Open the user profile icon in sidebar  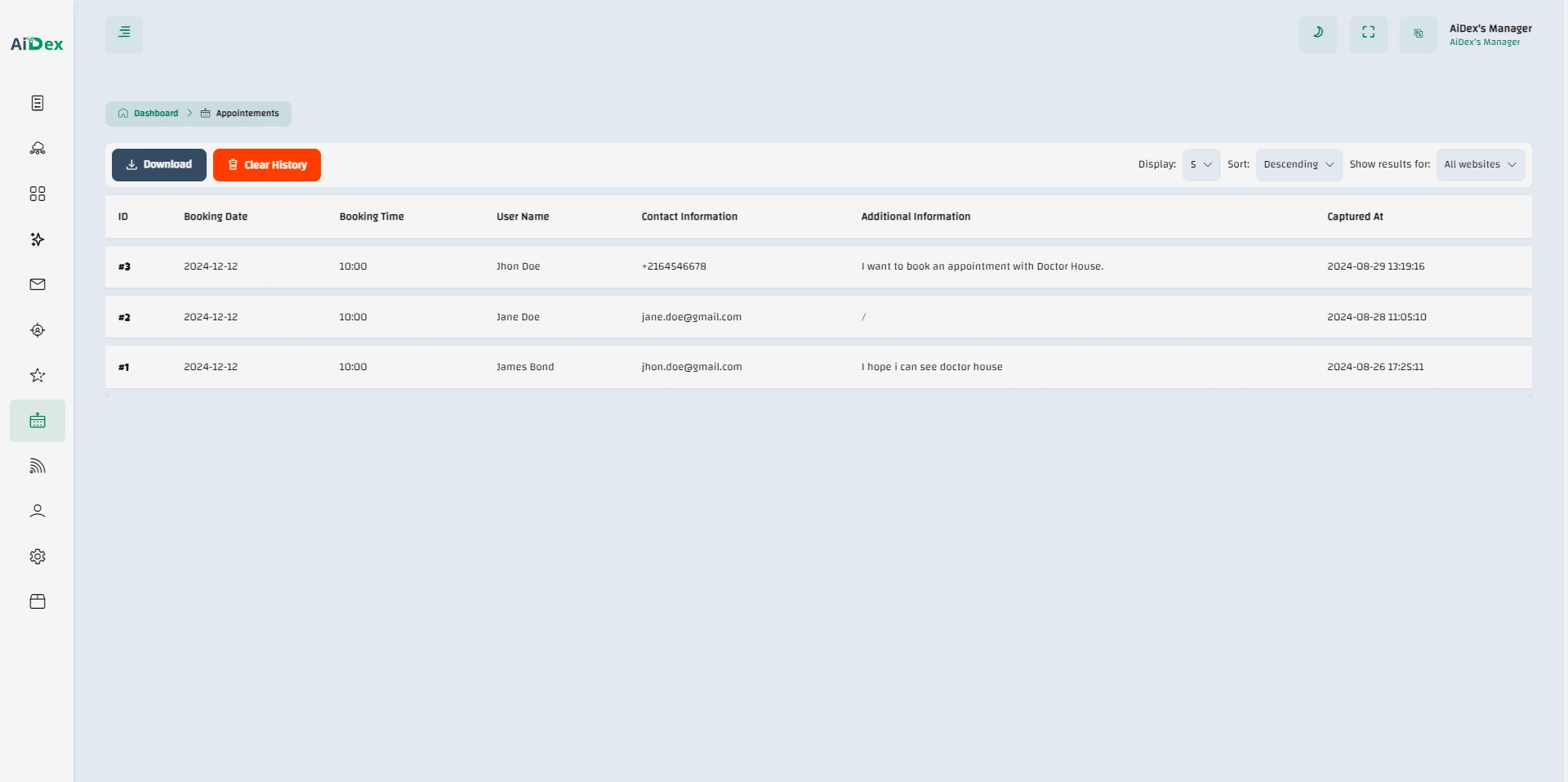point(38,512)
